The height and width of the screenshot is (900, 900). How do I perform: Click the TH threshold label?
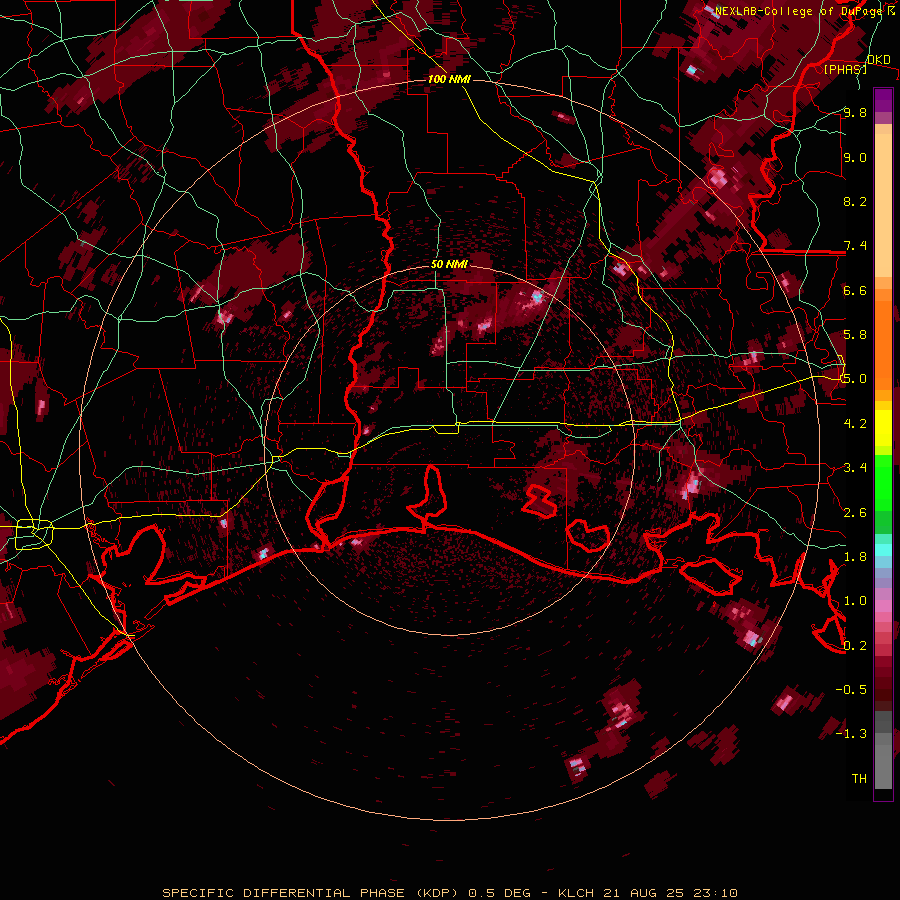pos(859,778)
